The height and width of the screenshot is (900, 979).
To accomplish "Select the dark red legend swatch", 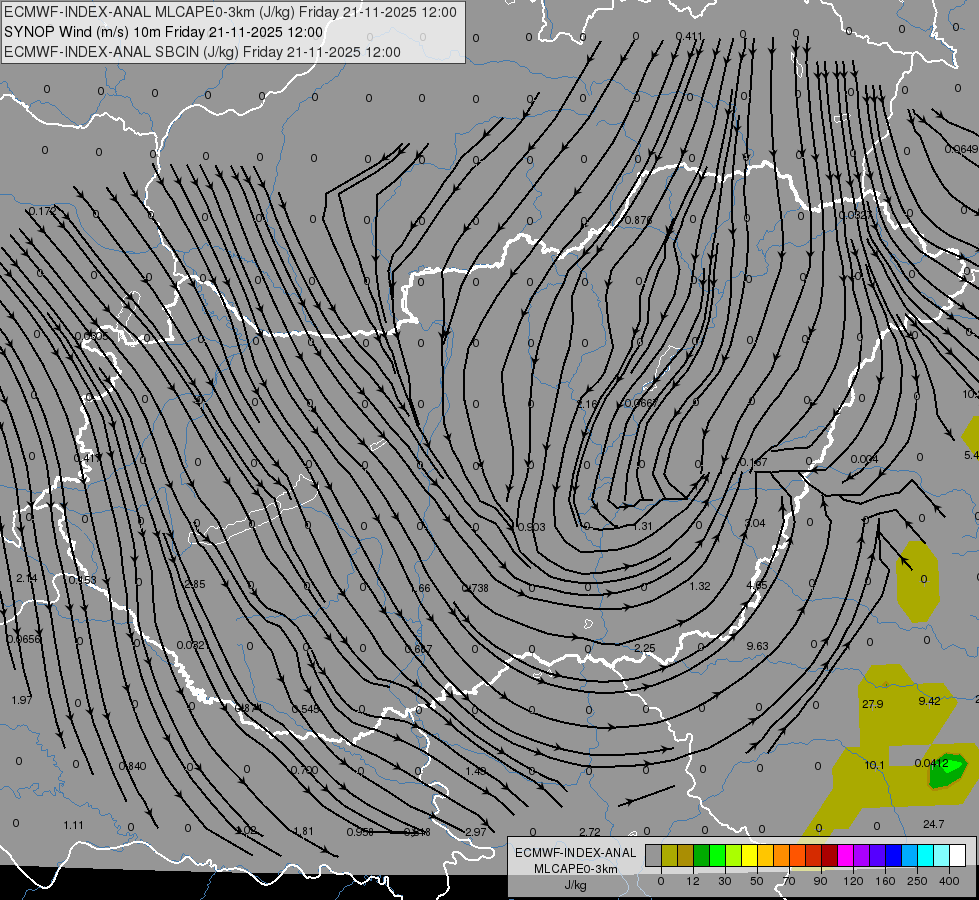I will coord(830,855).
